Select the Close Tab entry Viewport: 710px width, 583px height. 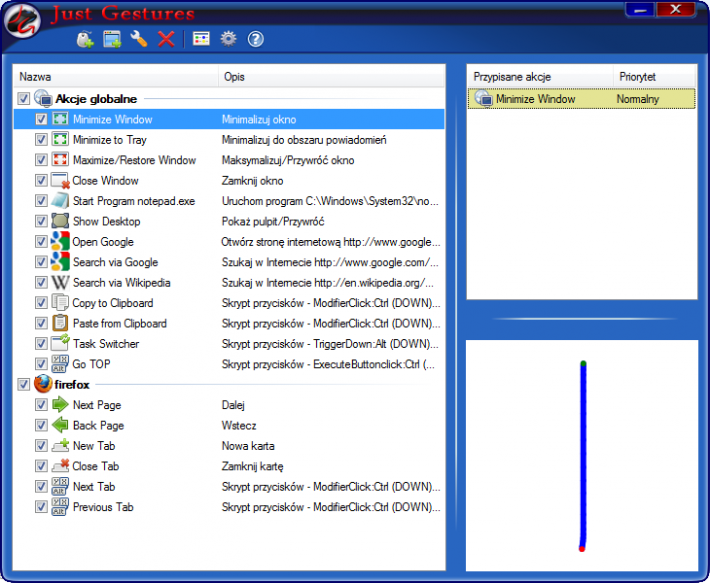tap(229, 466)
